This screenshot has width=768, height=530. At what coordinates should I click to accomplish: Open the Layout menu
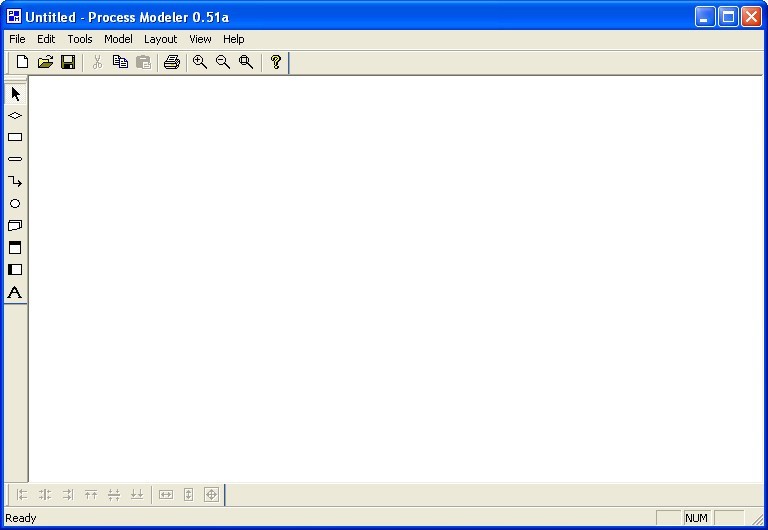pyautogui.click(x=160, y=39)
